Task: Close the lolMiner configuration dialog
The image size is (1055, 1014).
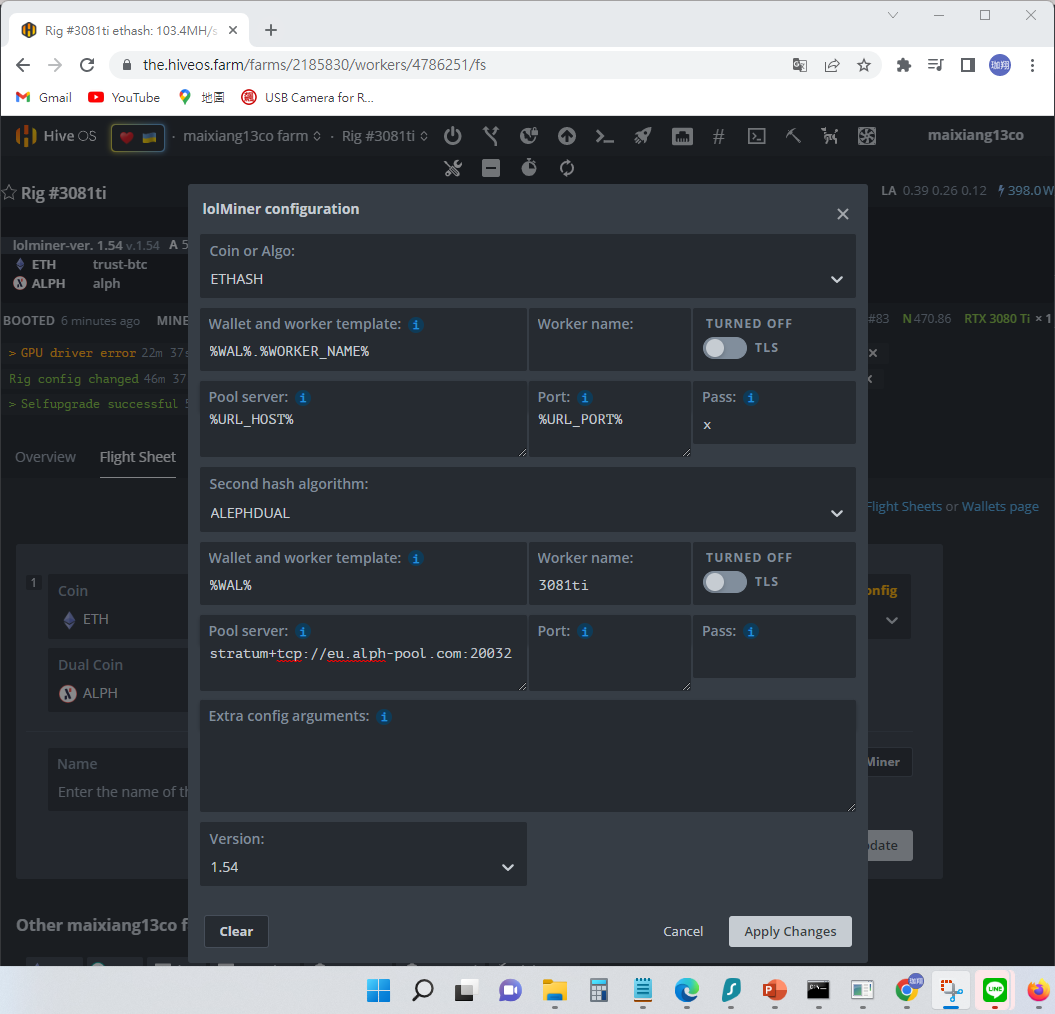Action: pos(842,214)
